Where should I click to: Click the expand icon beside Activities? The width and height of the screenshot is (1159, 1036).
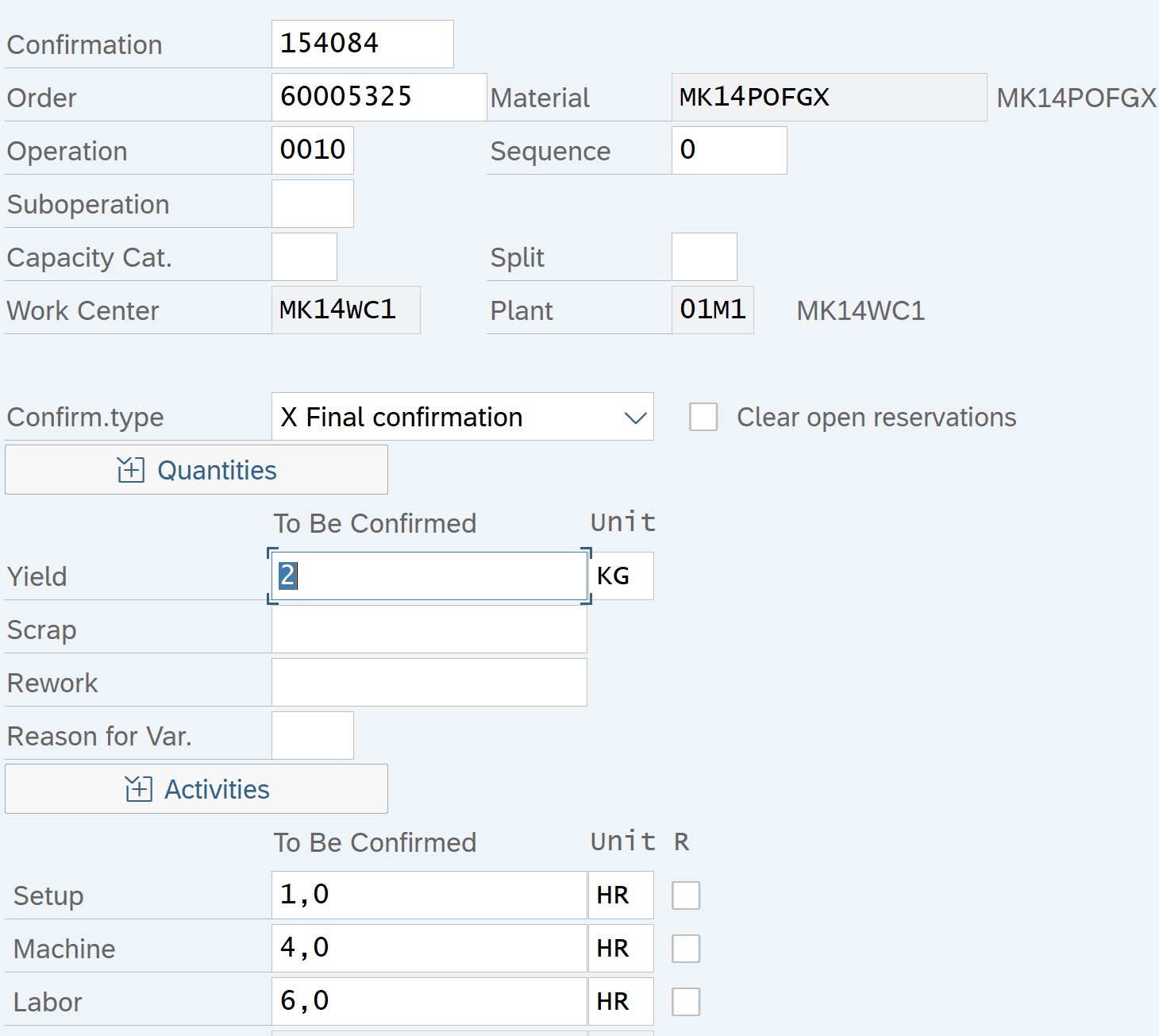138,789
